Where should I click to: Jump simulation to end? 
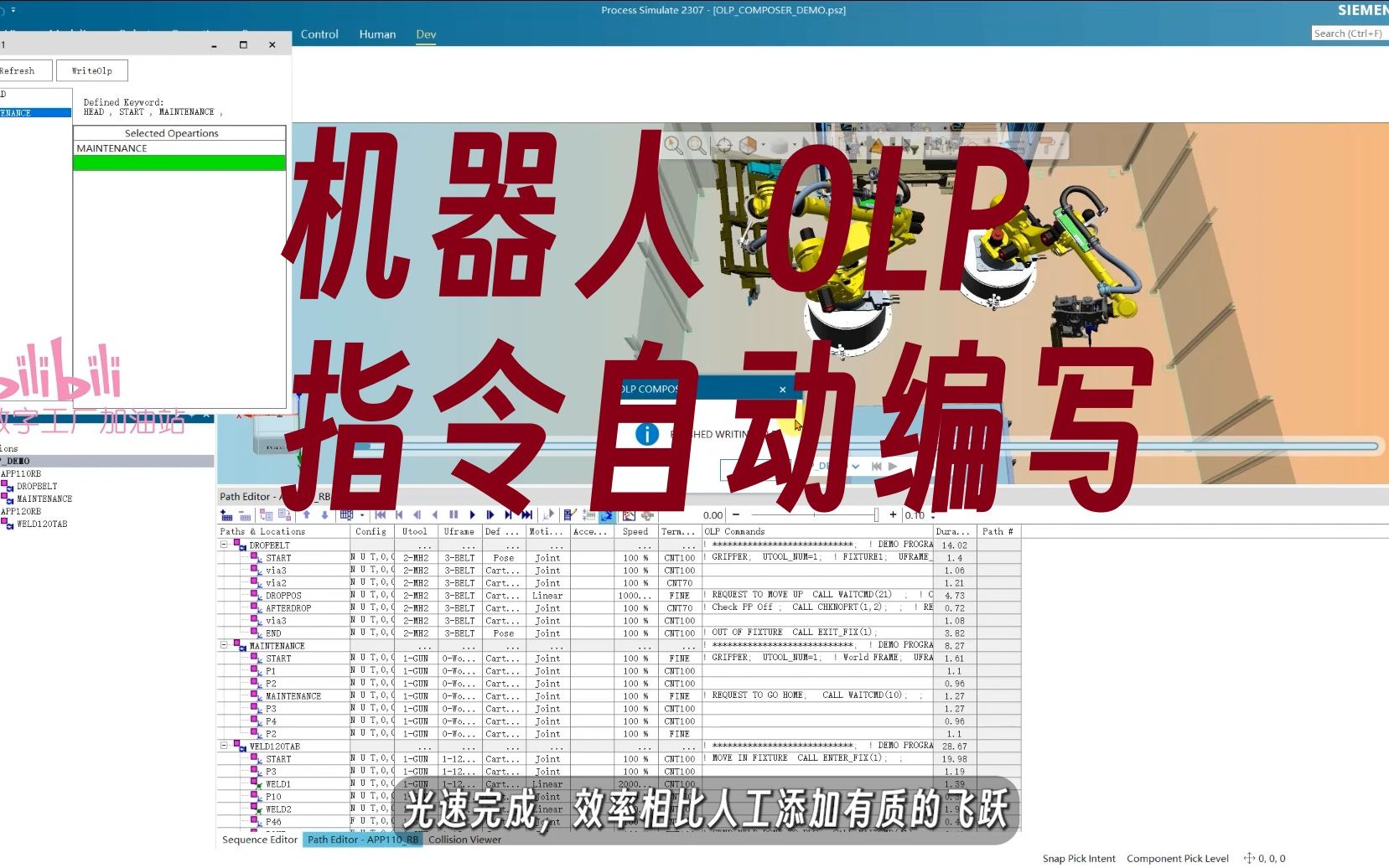(x=526, y=515)
